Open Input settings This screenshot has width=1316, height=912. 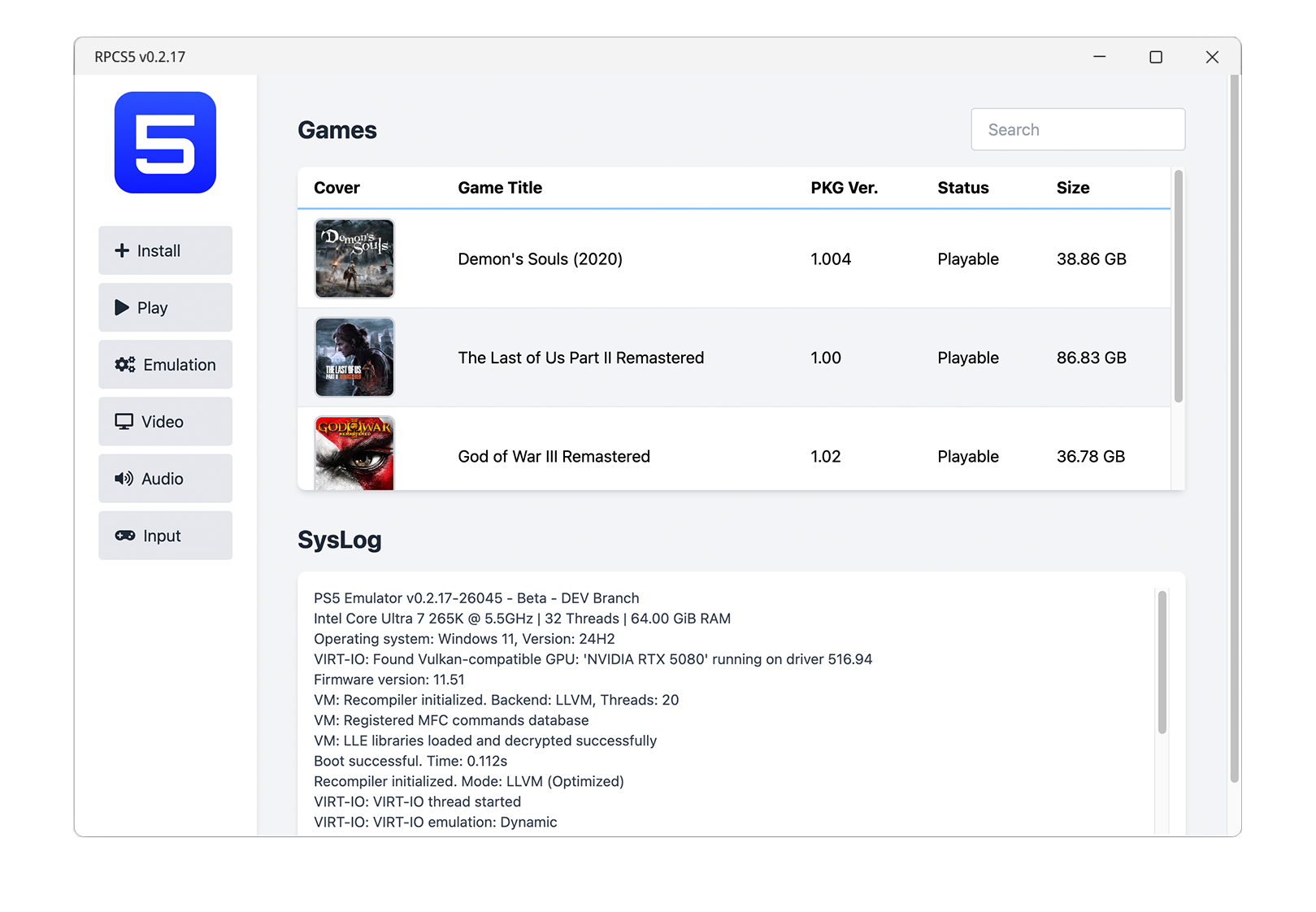pos(165,535)
